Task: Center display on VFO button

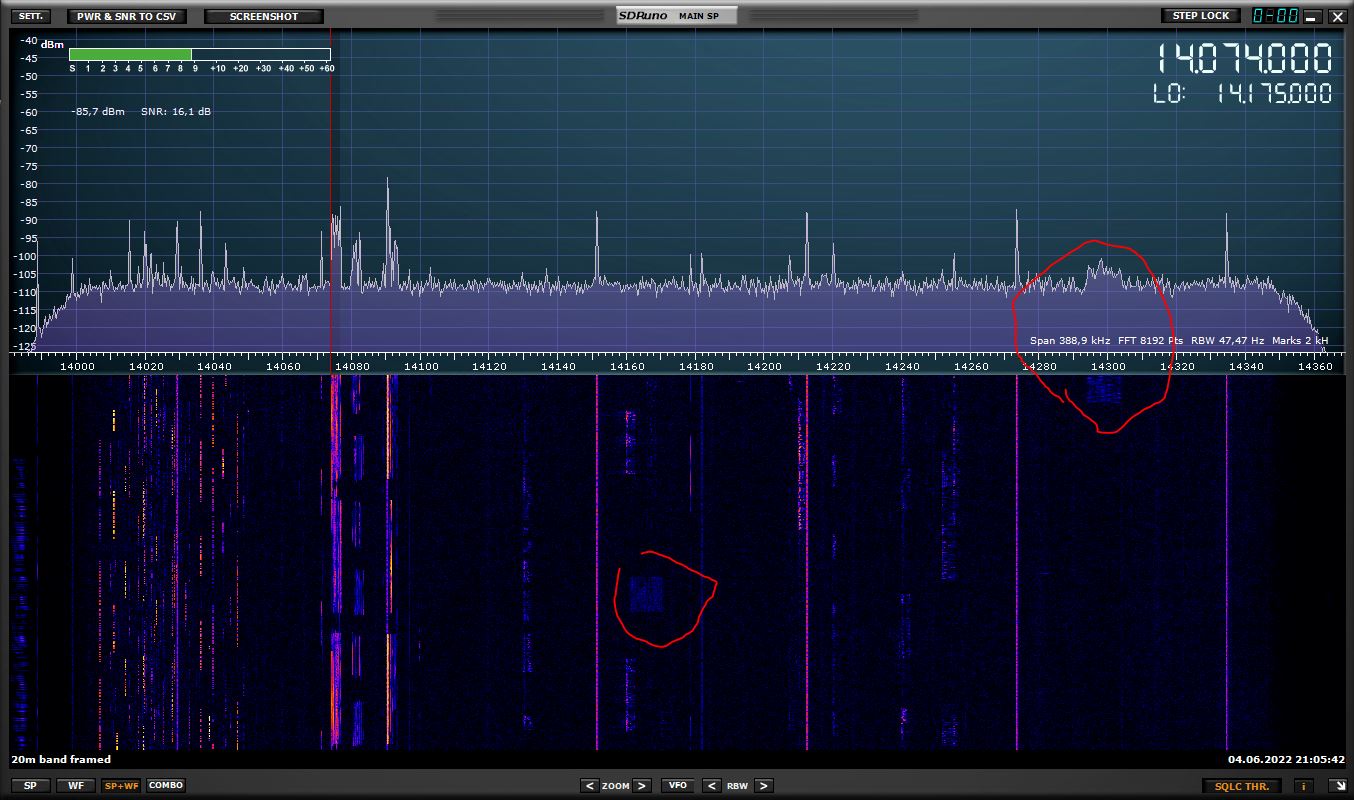Action: coord(677,786)
